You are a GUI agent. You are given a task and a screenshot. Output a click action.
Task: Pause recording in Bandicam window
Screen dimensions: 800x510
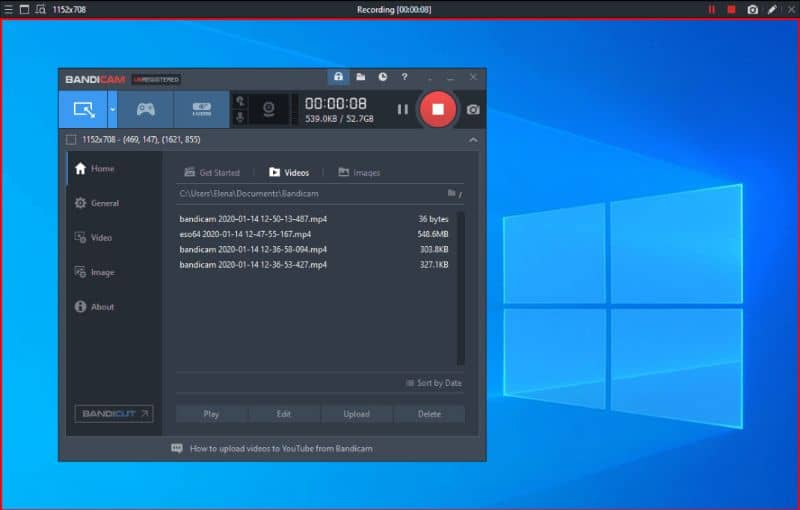click(x=403, y=109)
